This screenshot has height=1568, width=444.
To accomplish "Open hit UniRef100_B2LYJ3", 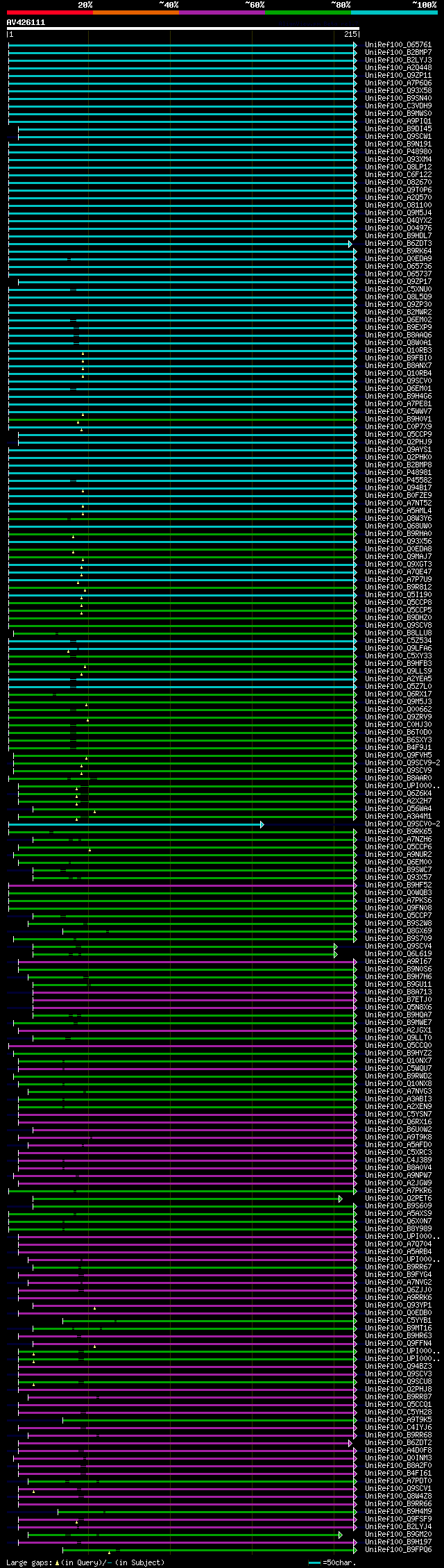I will pos(398,60).
